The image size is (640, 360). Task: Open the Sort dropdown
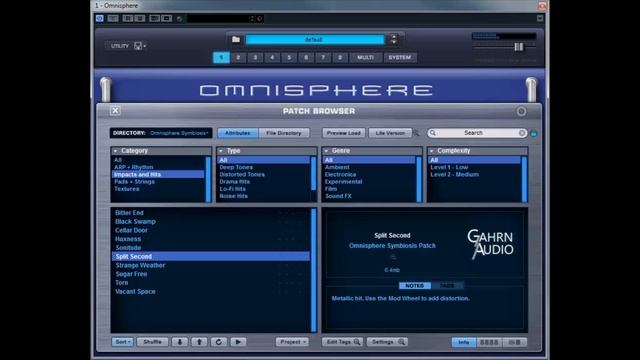click(x=122, y=342)
